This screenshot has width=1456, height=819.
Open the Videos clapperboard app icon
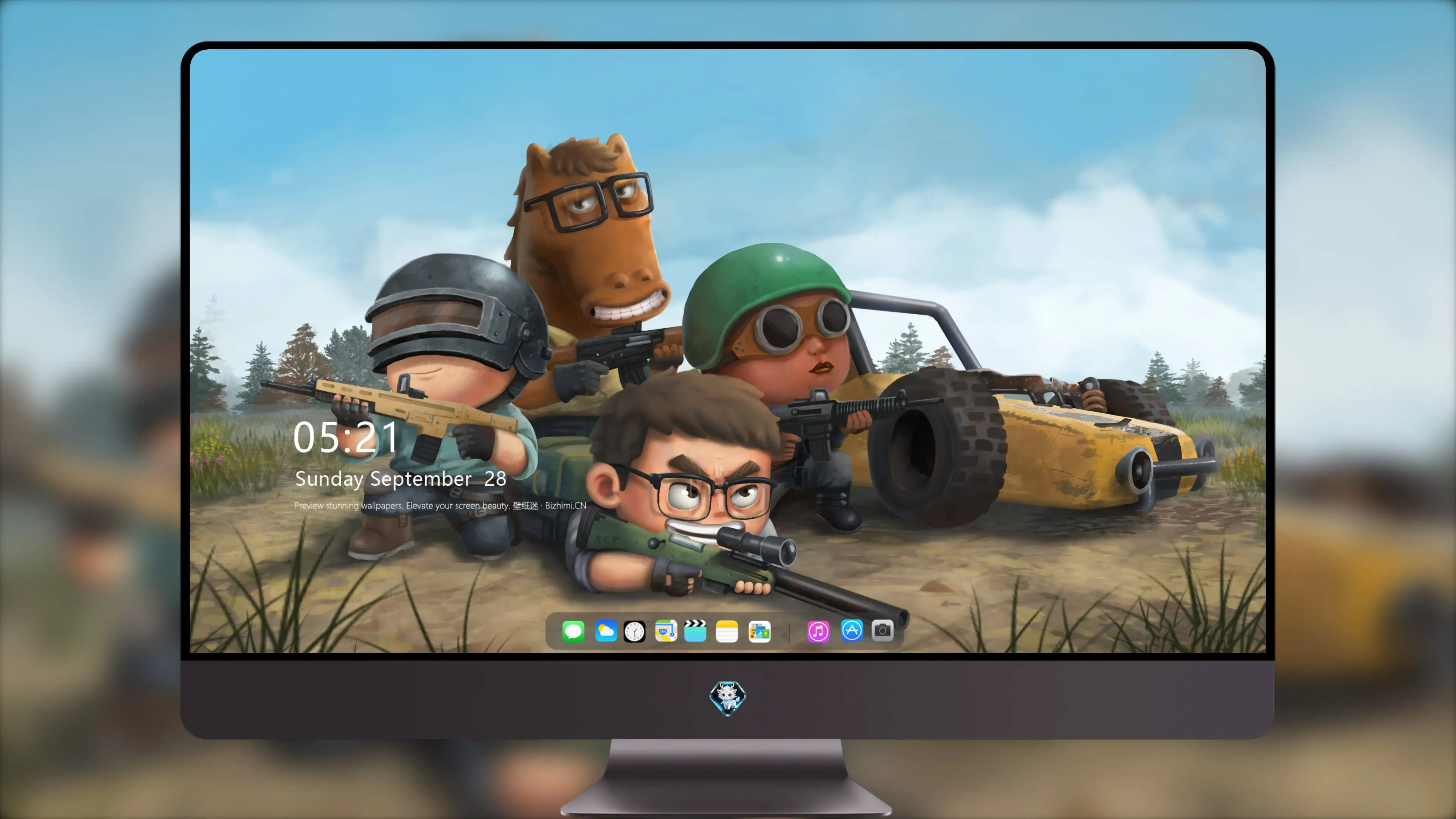tap(695, 631)
